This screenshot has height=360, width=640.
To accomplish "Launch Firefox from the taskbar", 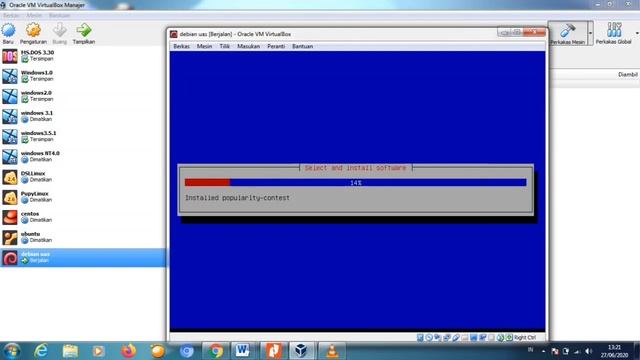I will [129, 351].
